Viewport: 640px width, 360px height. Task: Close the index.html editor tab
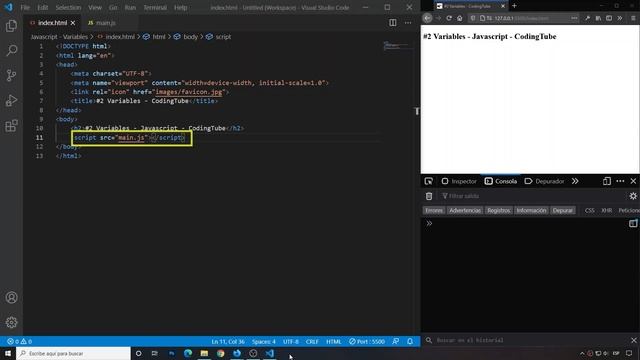[73, 23]
